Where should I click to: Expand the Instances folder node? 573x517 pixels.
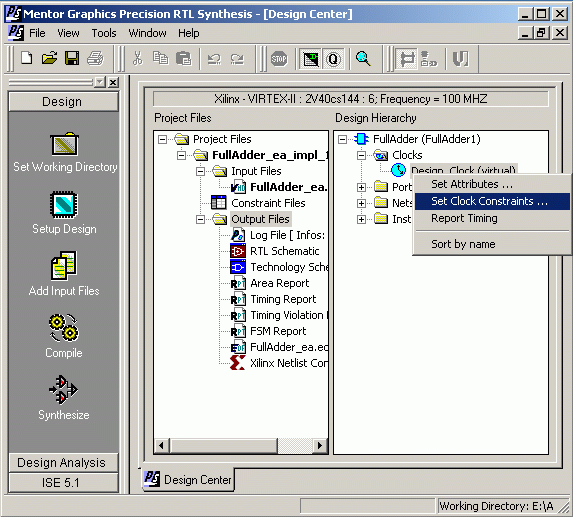click(x=361, y=219)
